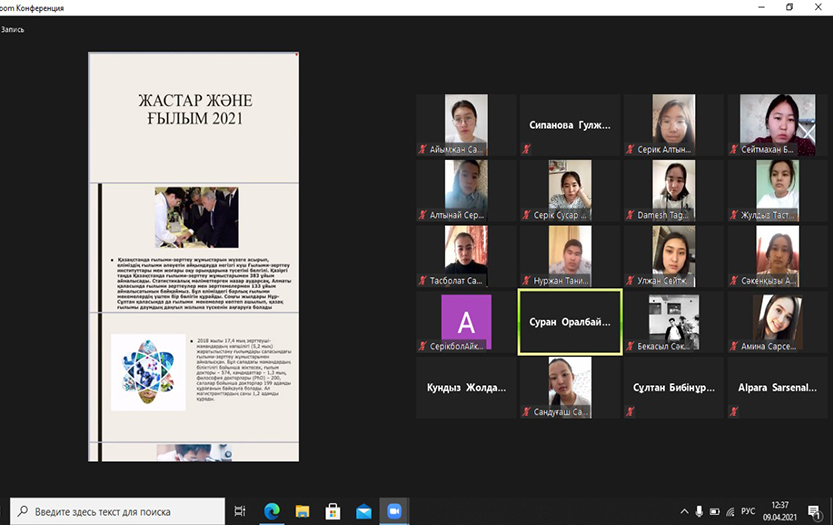Viewport: 833px width, 525px height.
Task: Open Zoom from the taskbar
Action: pos(394,511)
